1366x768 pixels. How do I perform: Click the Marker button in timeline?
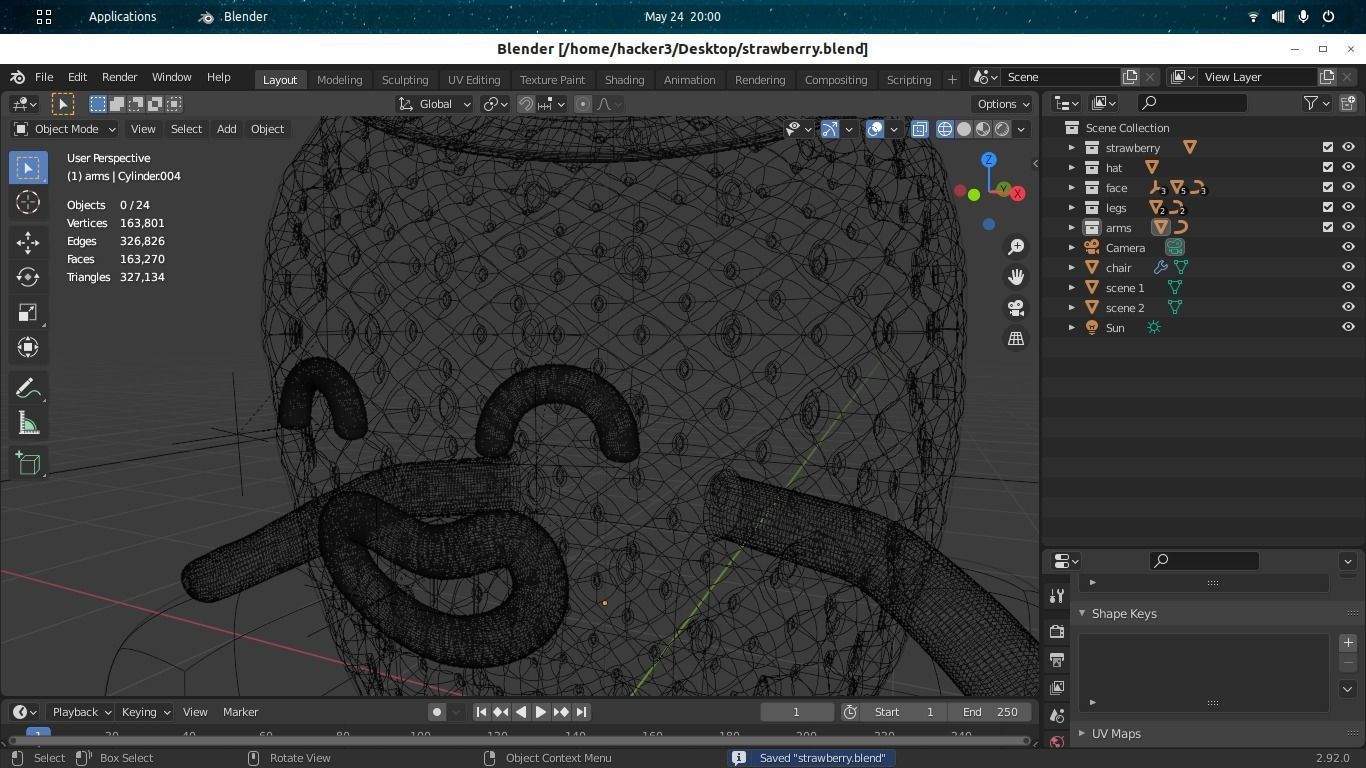pos(240,712)
